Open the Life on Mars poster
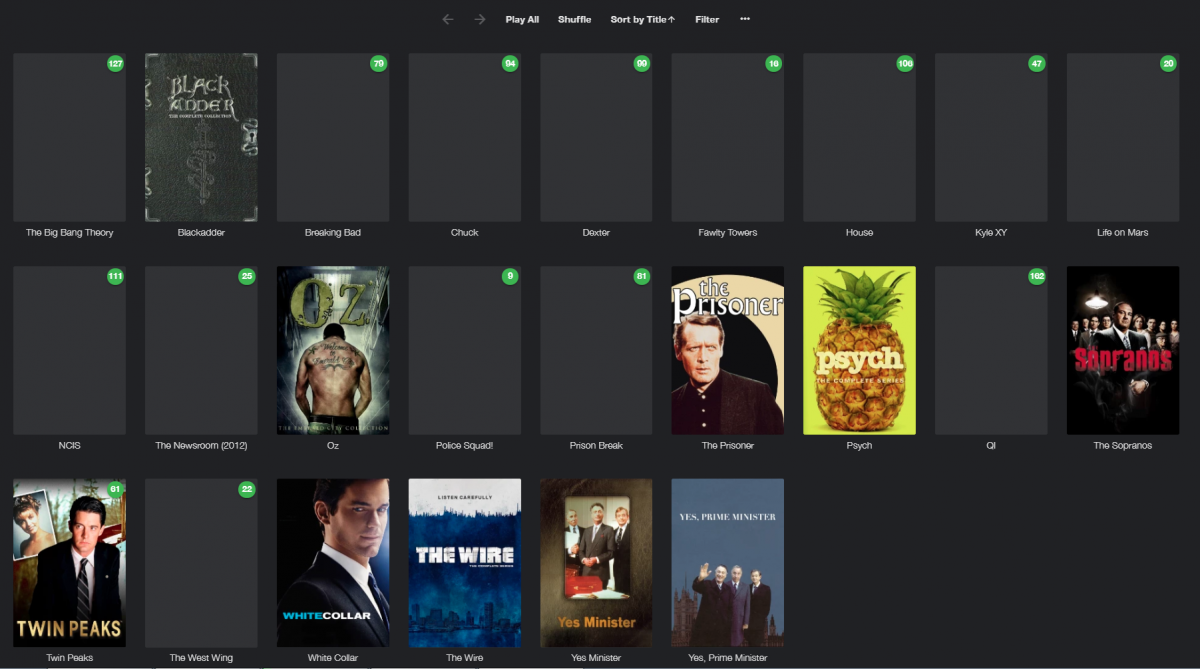 1123,138
